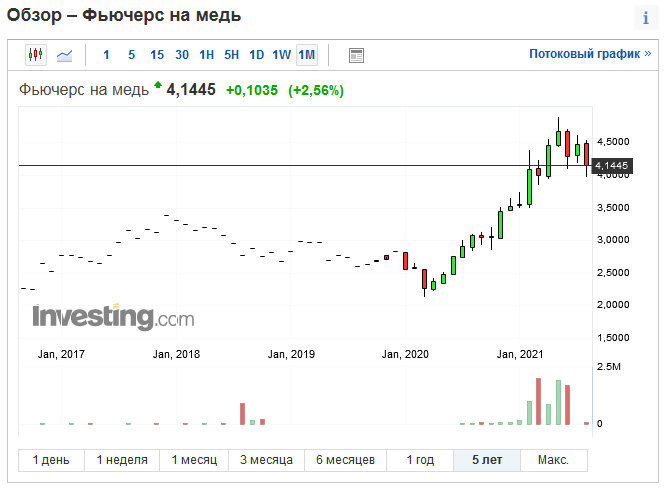Select the Макс. range tab
670x489 pixels.
(554, 460)
